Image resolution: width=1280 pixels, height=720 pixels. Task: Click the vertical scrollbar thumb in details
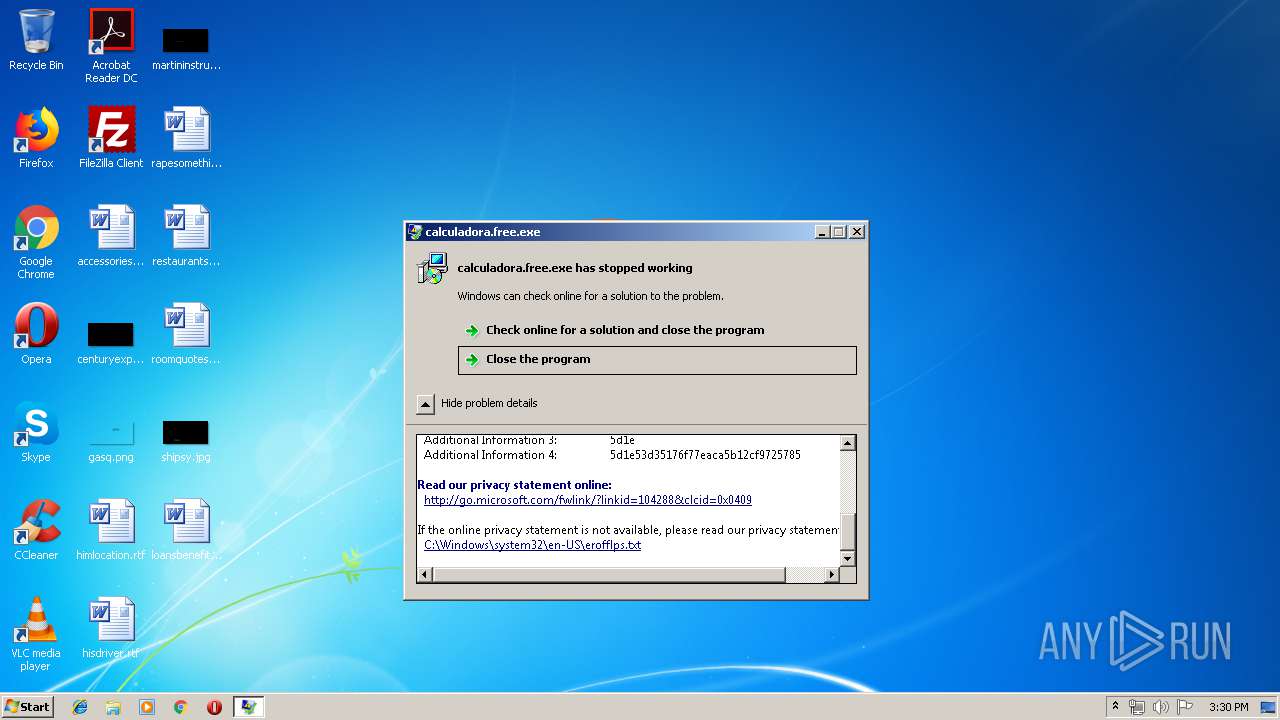tap(848, 531)
